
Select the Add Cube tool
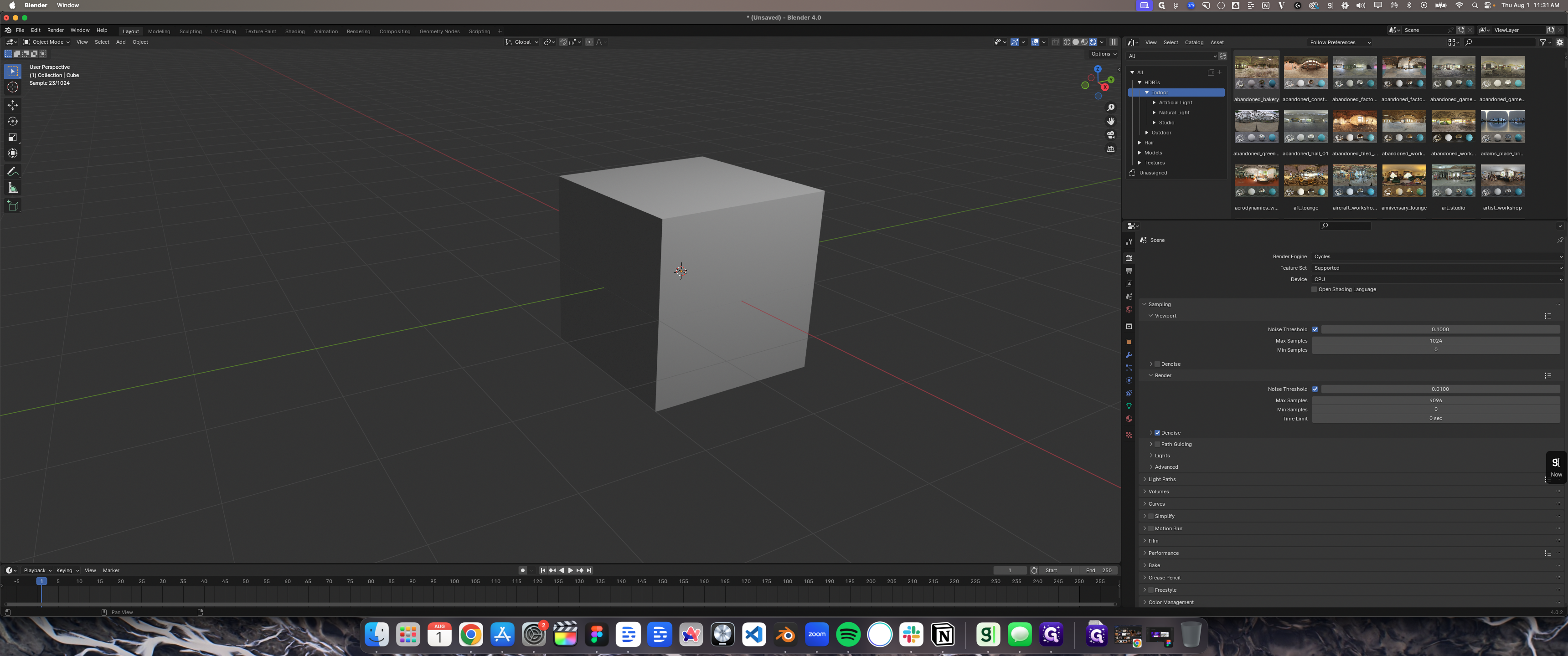tap(13, 206)
